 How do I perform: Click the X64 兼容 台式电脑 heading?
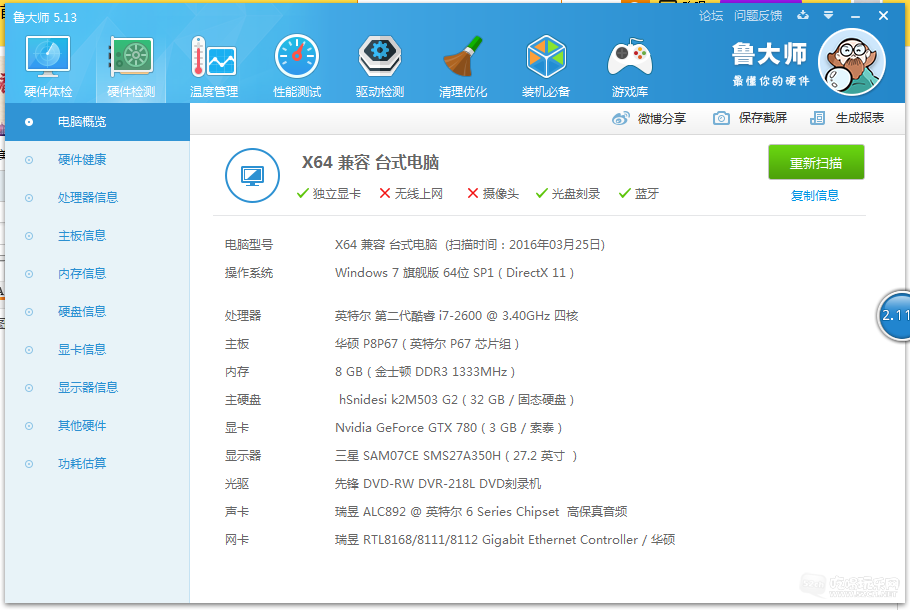370,163
